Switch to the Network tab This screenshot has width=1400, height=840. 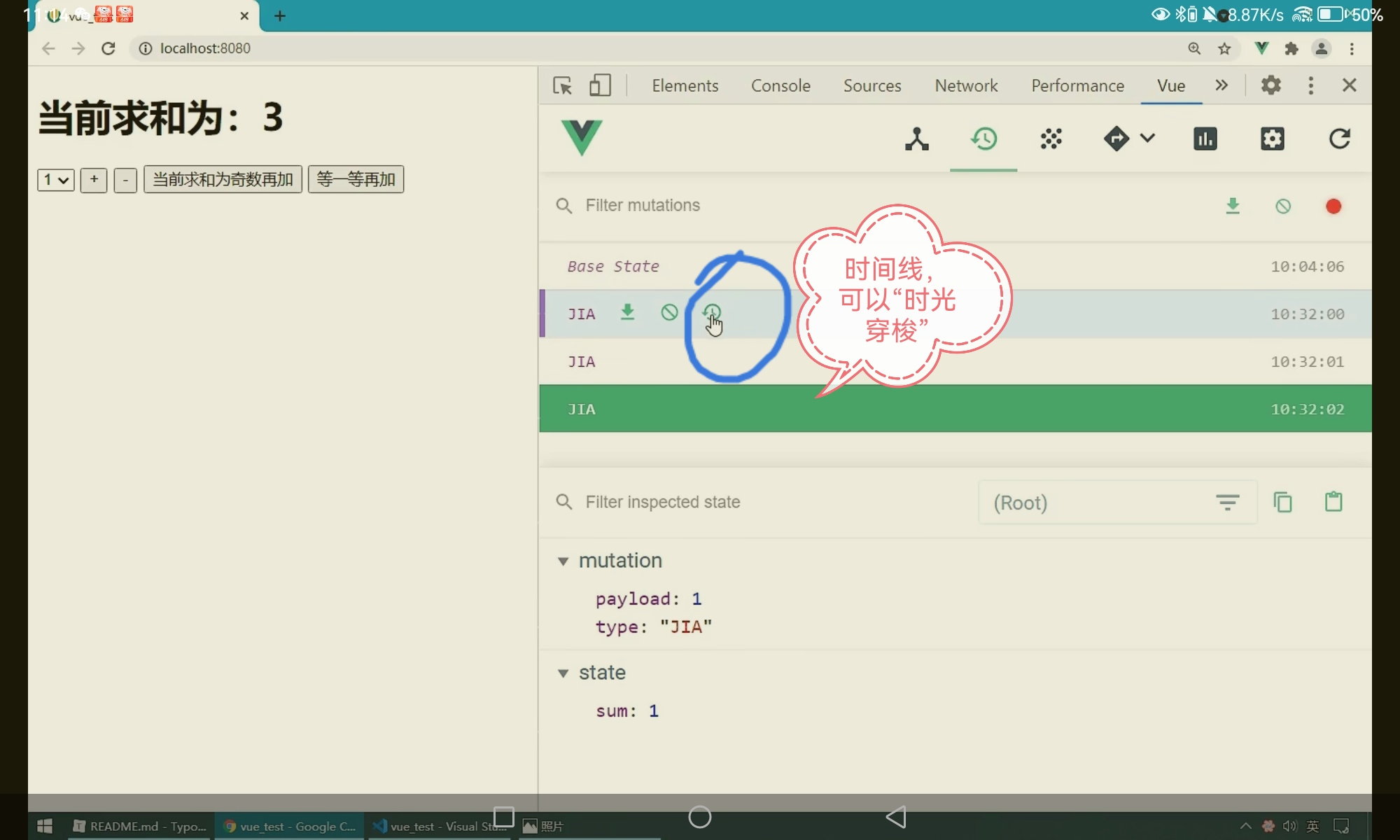pos(966,85)
